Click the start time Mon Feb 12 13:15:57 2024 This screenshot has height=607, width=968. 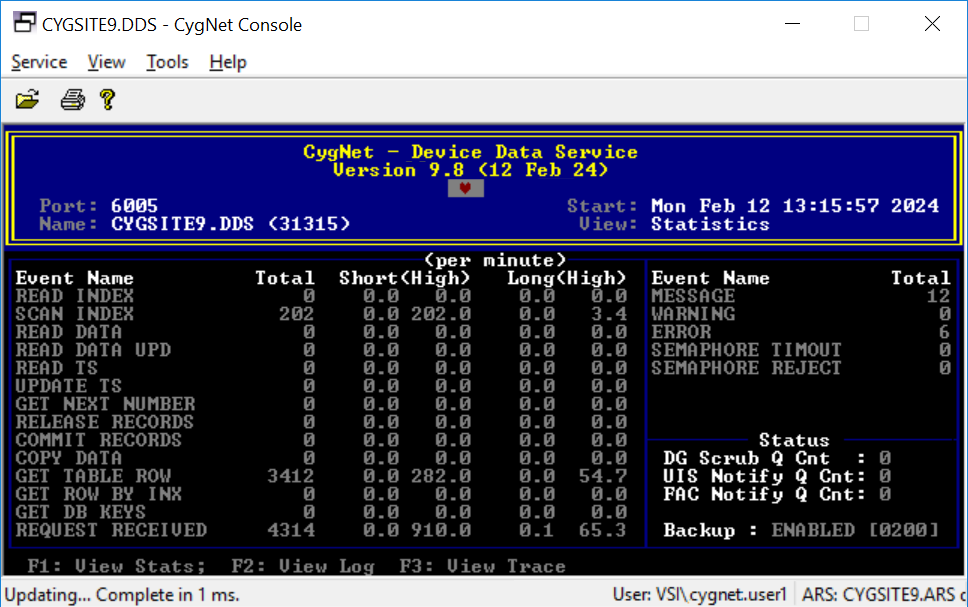click(x=795, y=206)
